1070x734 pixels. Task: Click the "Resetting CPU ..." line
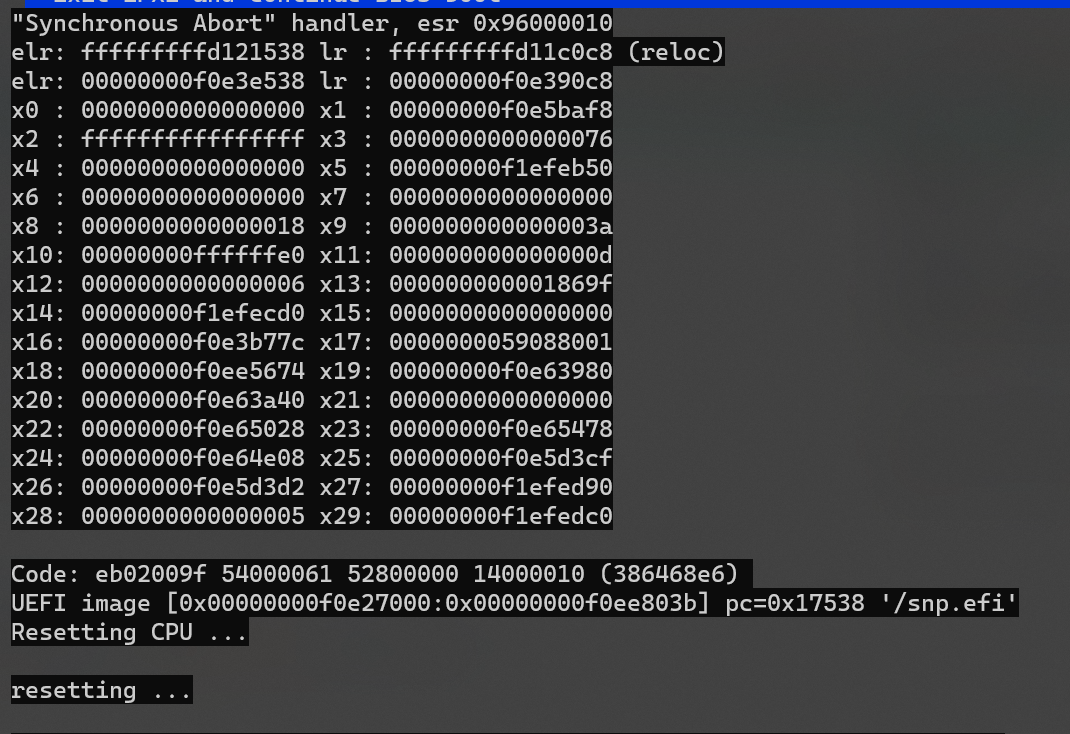[x=129, y=632]
